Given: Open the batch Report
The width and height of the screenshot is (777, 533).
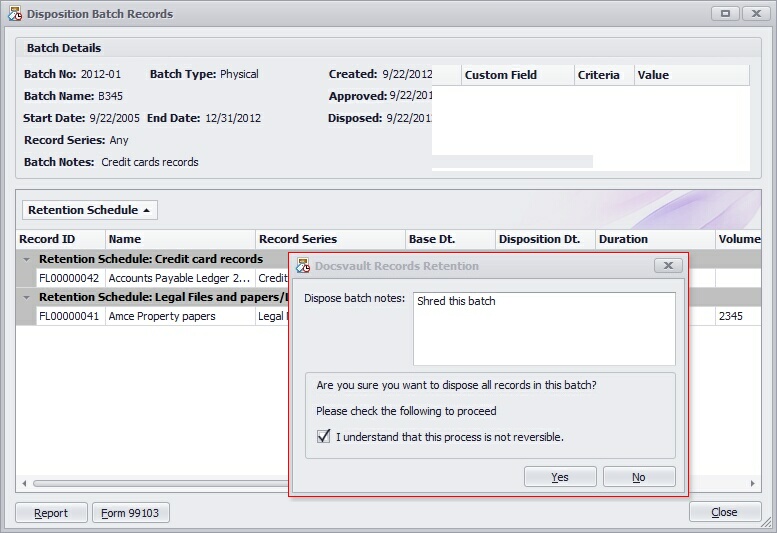Looking at the screenshot, I should (x=51, y=513).
